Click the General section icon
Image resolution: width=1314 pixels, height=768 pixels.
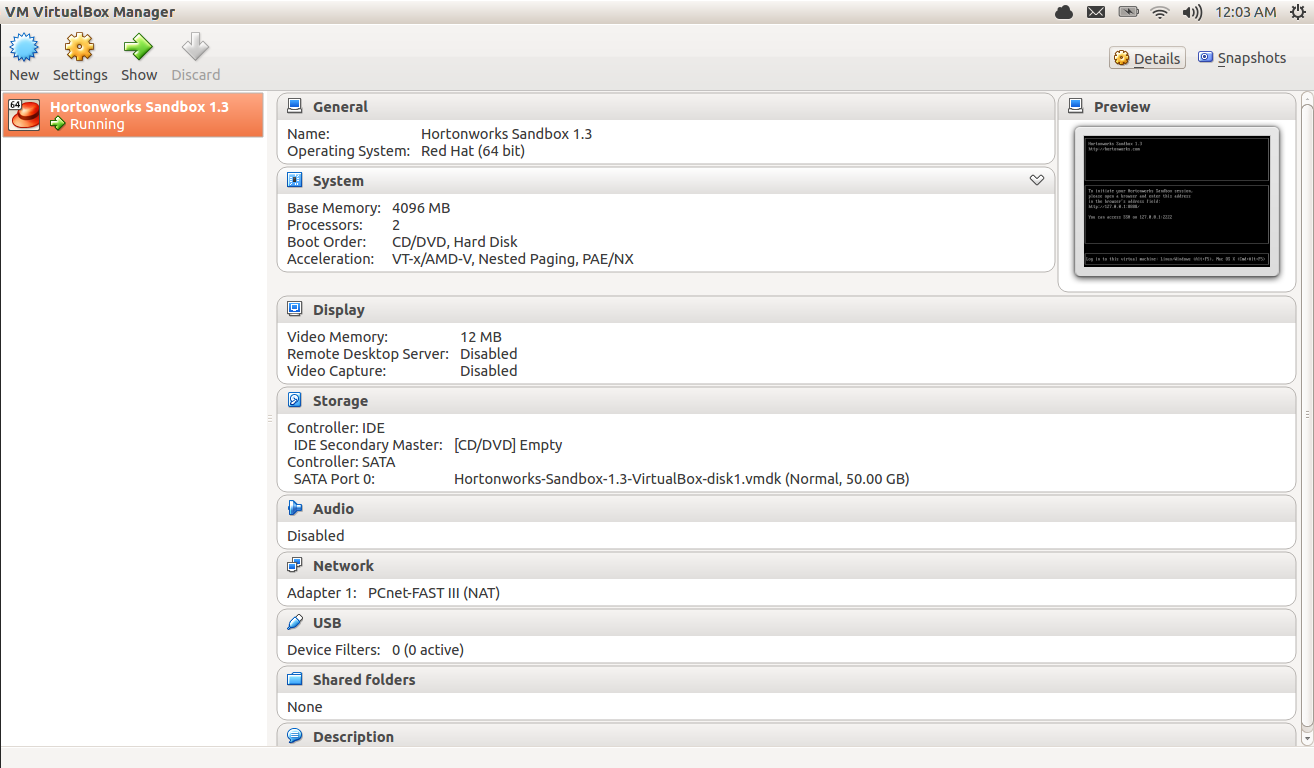295,106
